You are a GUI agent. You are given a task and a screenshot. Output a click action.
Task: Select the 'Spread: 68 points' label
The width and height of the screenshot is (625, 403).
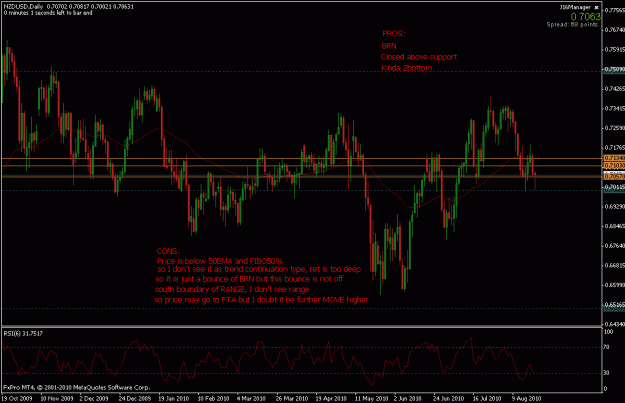(572, 25)
